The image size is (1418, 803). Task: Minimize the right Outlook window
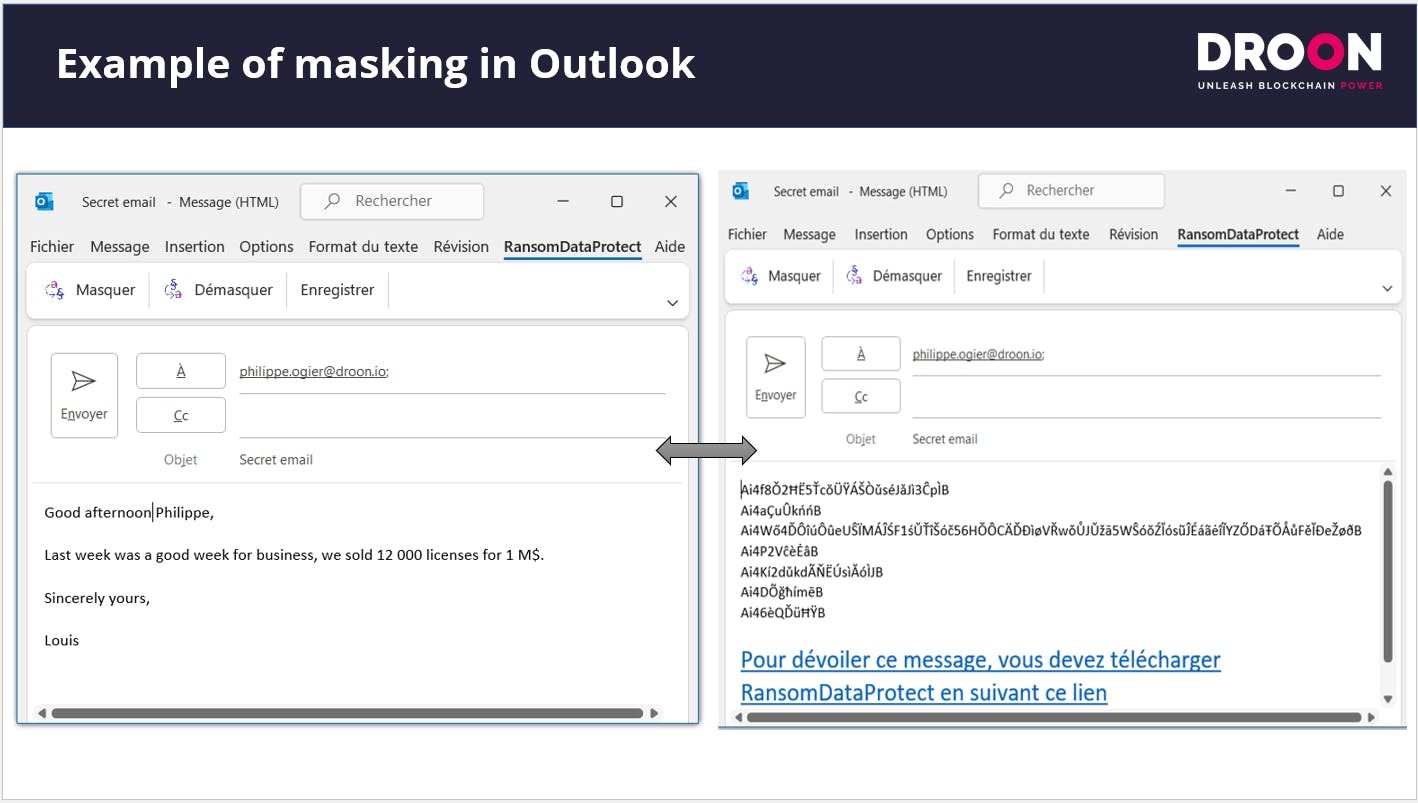pyautogui.click(x=1290, y=191)
